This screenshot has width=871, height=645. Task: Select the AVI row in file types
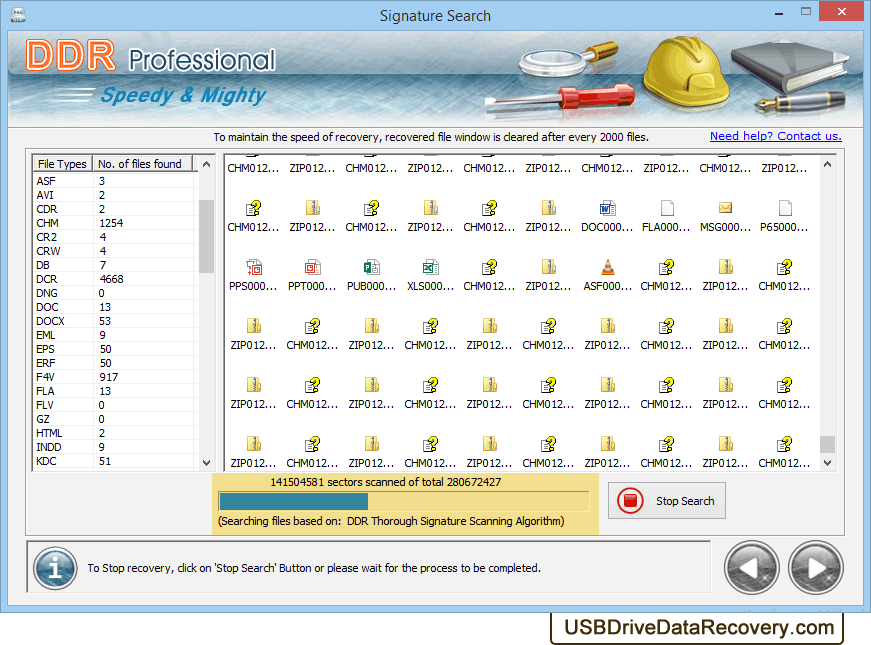click(x=116, y=195)
